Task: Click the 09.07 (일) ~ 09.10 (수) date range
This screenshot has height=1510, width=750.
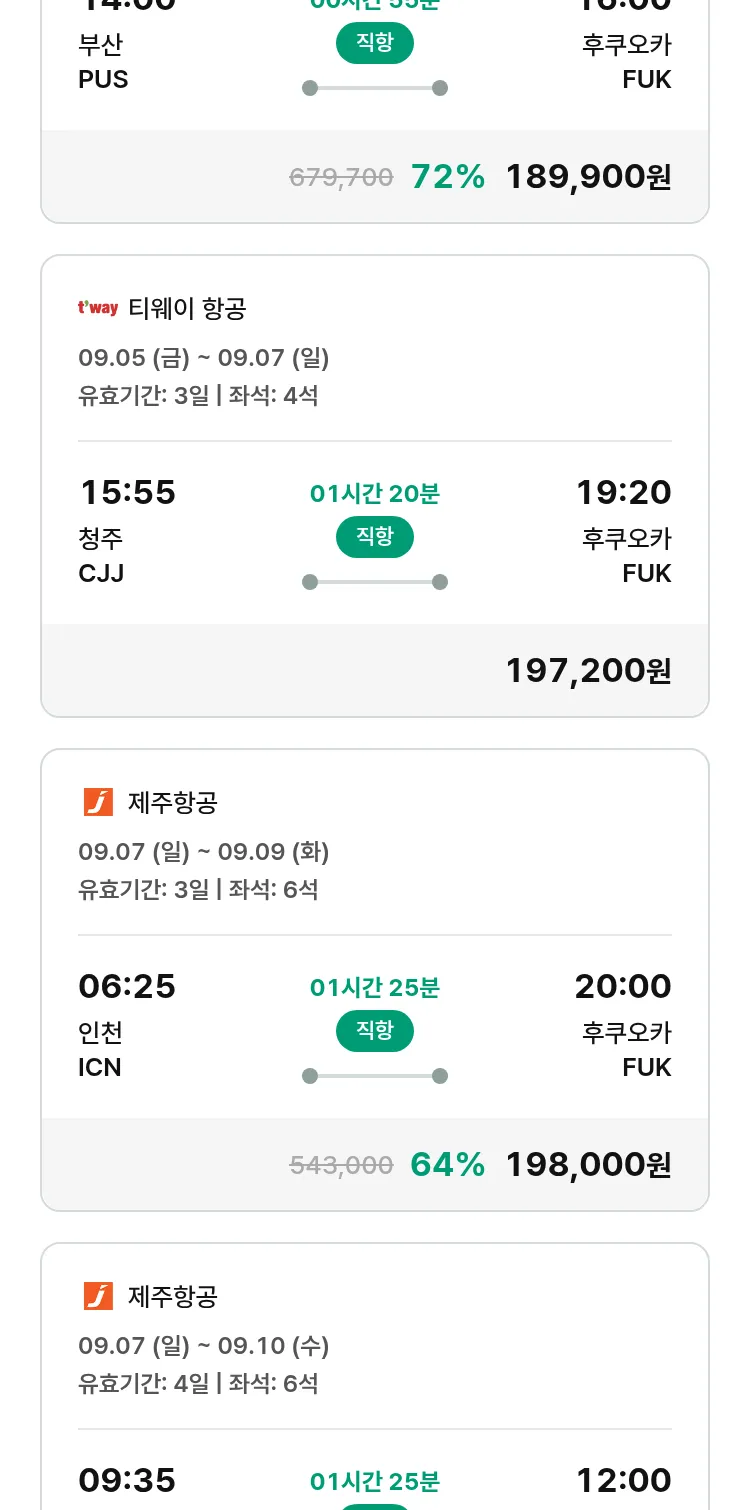Action: pos(204,1345)
